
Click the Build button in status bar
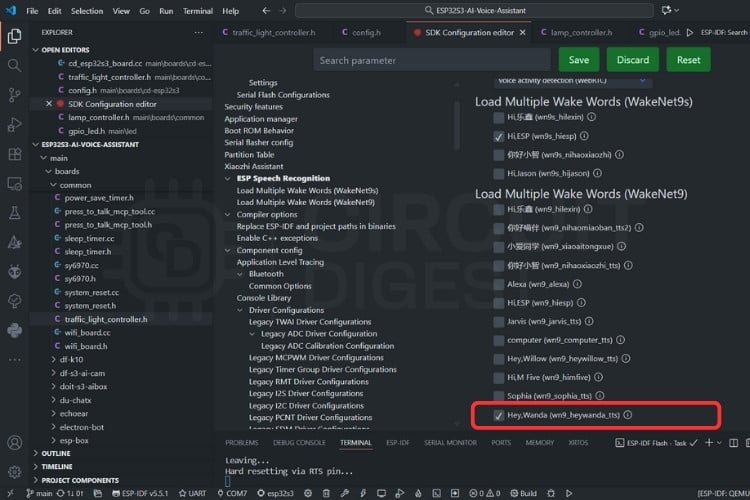tap(523, 493)
